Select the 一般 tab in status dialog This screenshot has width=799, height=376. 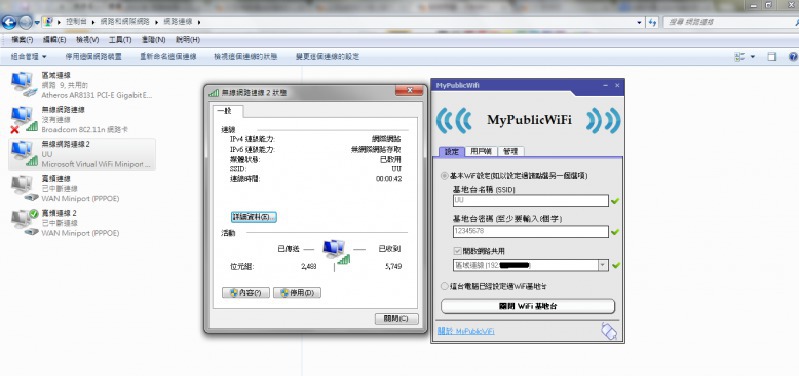(228, 111)
